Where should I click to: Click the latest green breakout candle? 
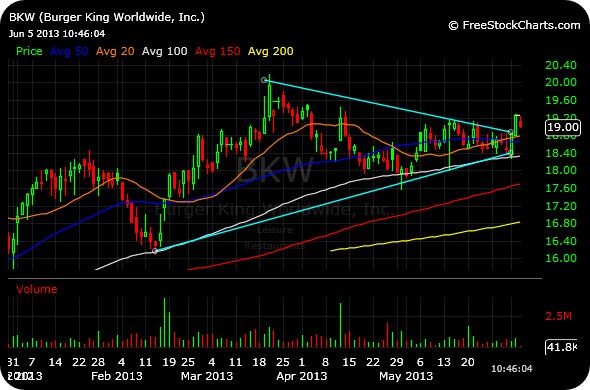[x=515, y=125]
